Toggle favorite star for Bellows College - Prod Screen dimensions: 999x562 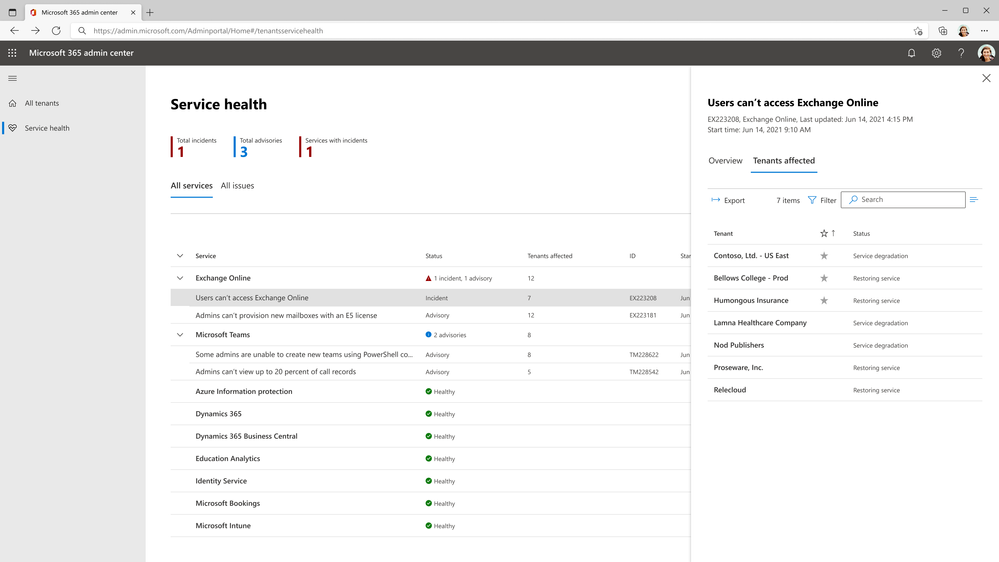click(x=824, y=278)
